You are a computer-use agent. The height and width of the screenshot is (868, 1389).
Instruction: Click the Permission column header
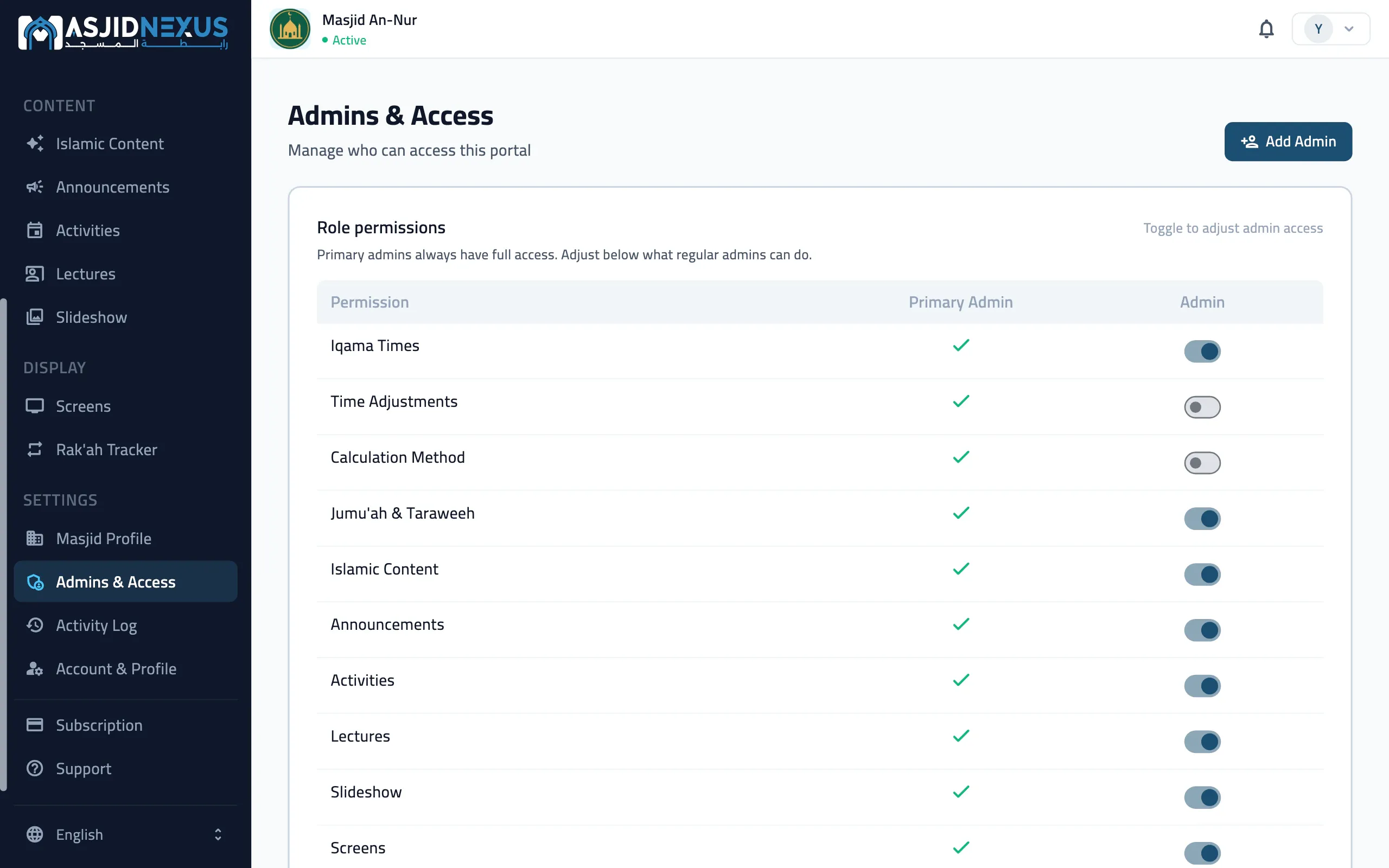coord(369,302)
